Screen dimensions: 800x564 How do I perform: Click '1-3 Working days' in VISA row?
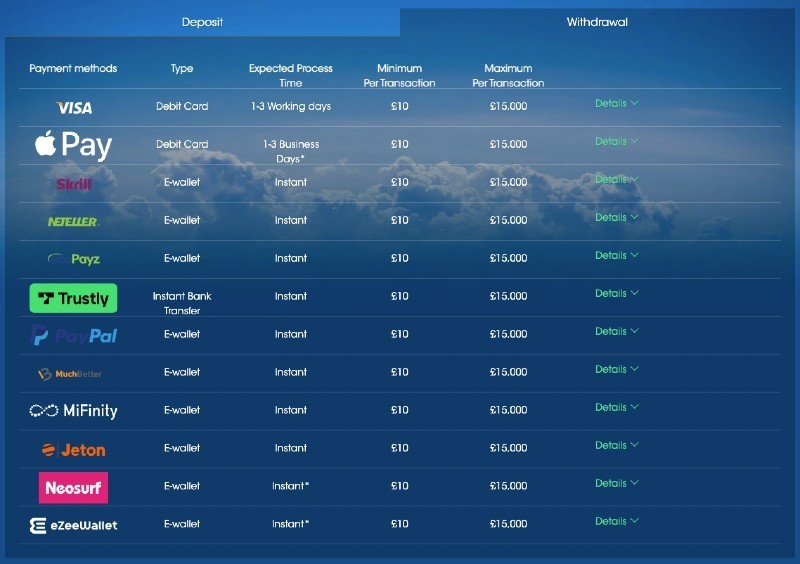(291, 106)
